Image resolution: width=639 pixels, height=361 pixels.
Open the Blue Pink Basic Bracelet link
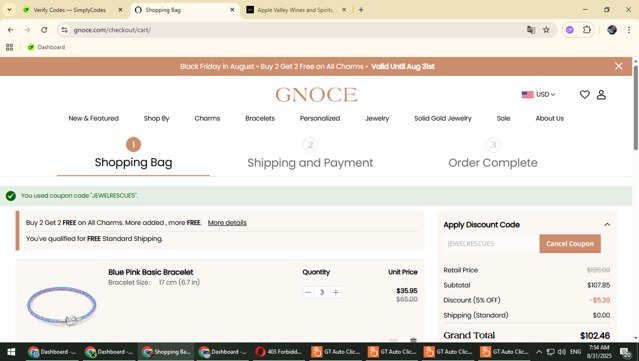pos(151,272)
